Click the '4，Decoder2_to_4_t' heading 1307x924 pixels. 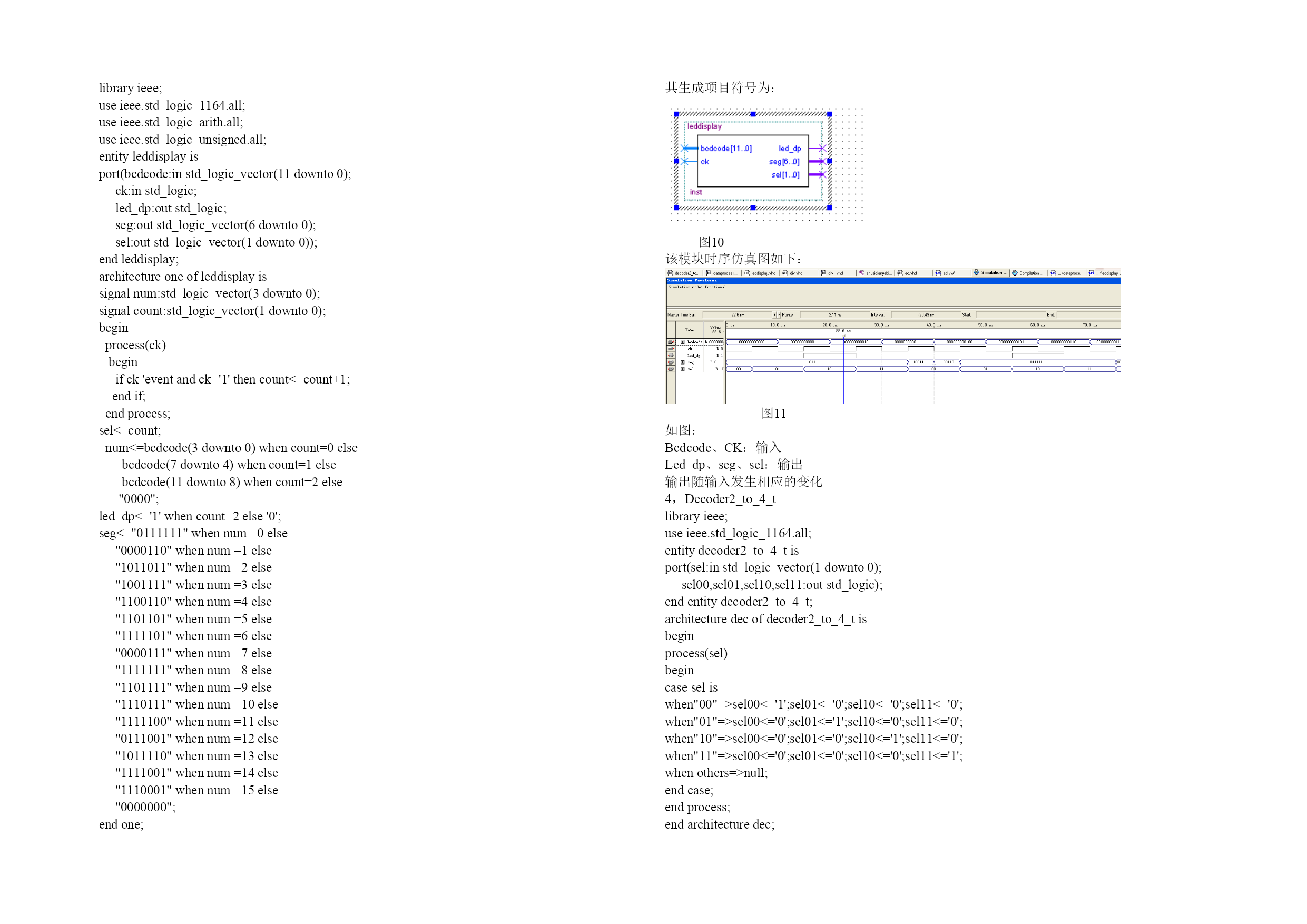point(720,499)
